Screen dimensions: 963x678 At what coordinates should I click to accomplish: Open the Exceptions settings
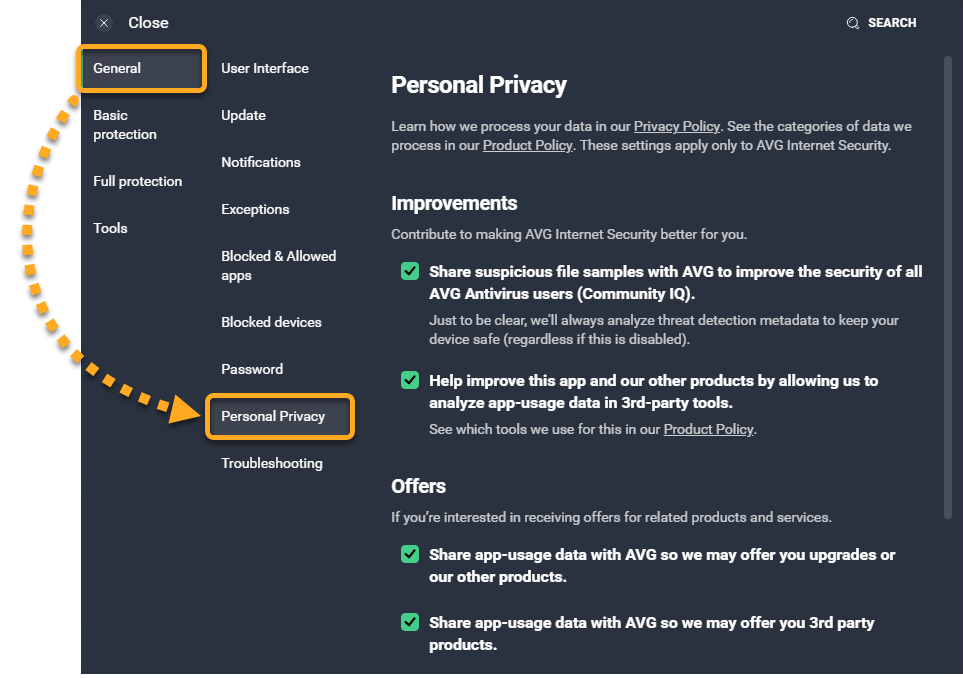256,209
